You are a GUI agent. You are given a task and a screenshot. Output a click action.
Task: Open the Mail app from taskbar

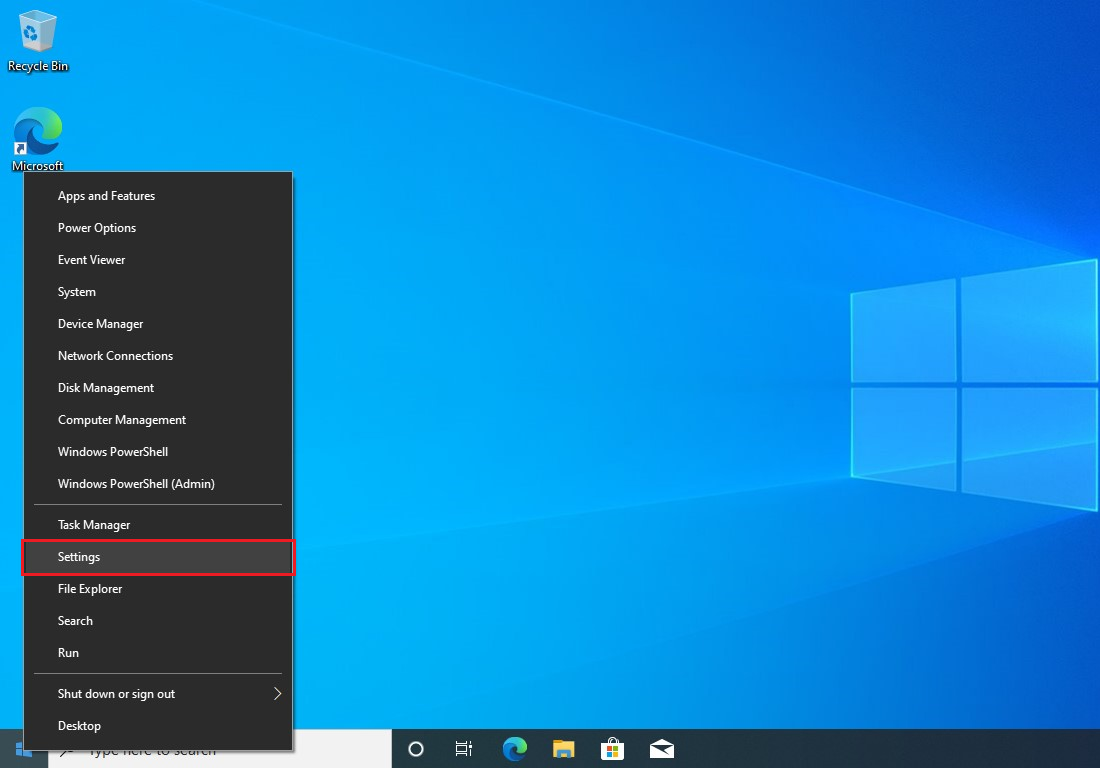click(x=662, y=749)
